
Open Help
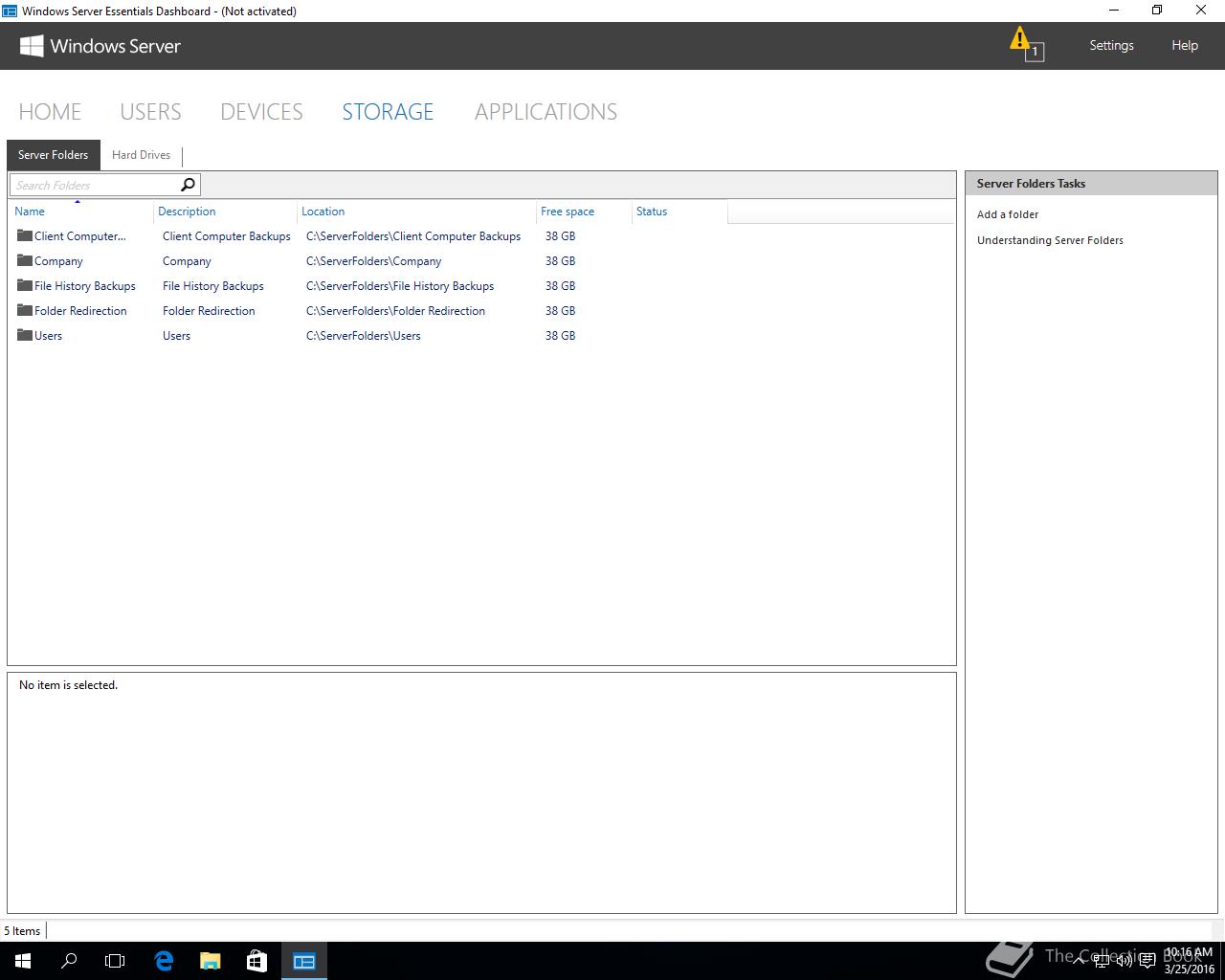pyautogui.click(x=1185, y=45)
